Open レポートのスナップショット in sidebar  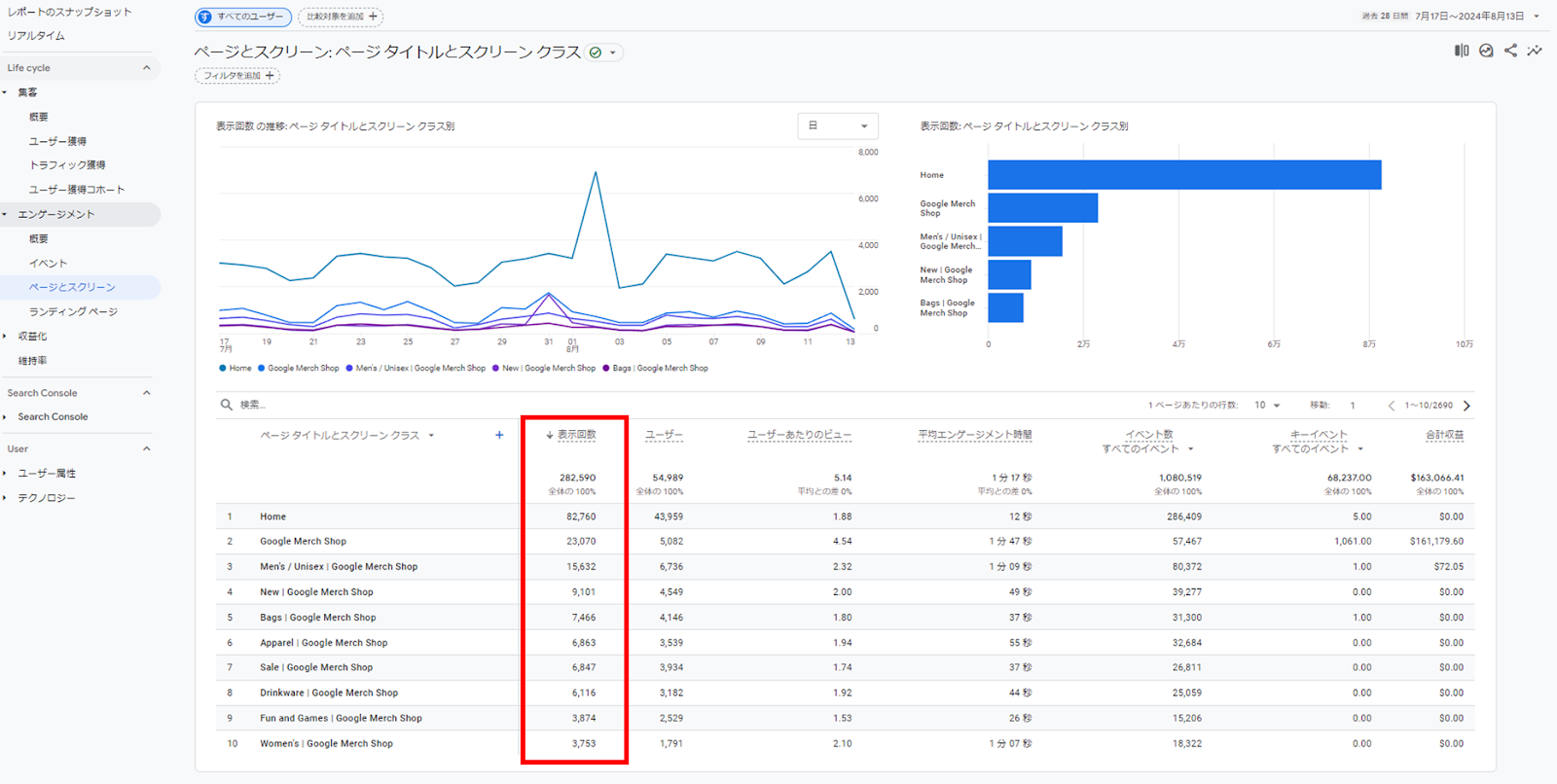69,12
